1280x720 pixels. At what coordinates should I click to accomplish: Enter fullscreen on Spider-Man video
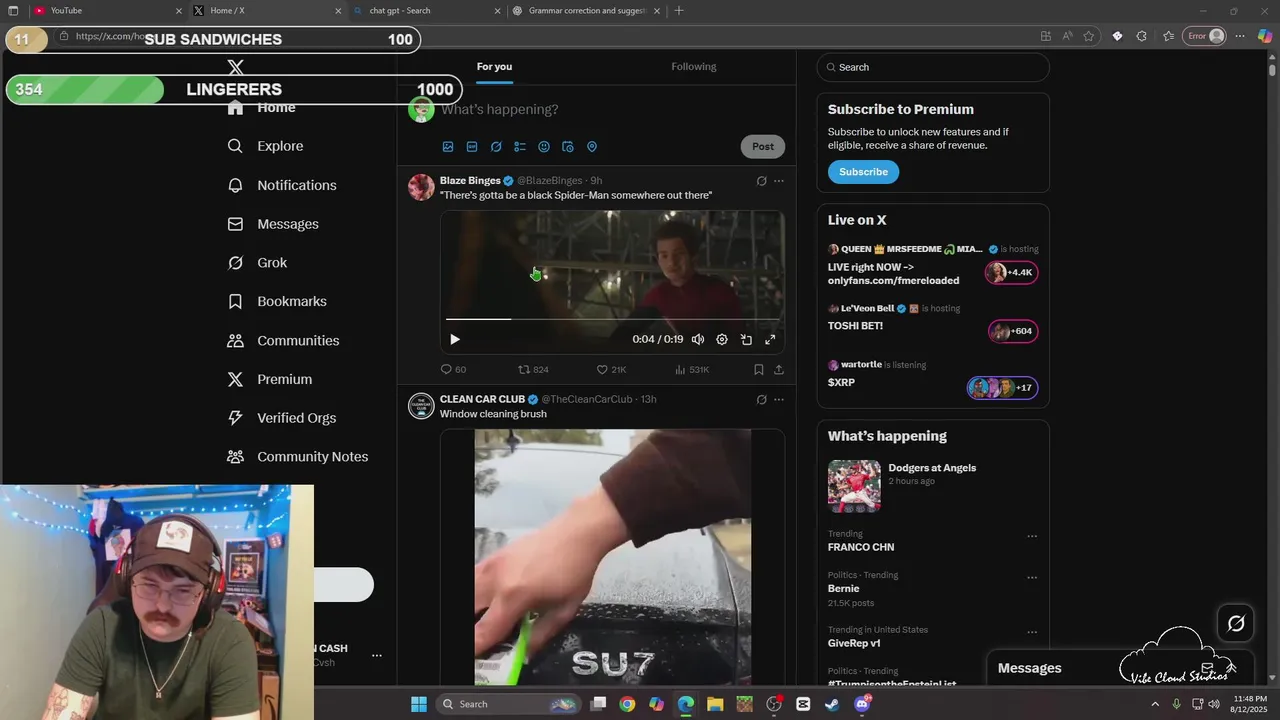(770, 340)
